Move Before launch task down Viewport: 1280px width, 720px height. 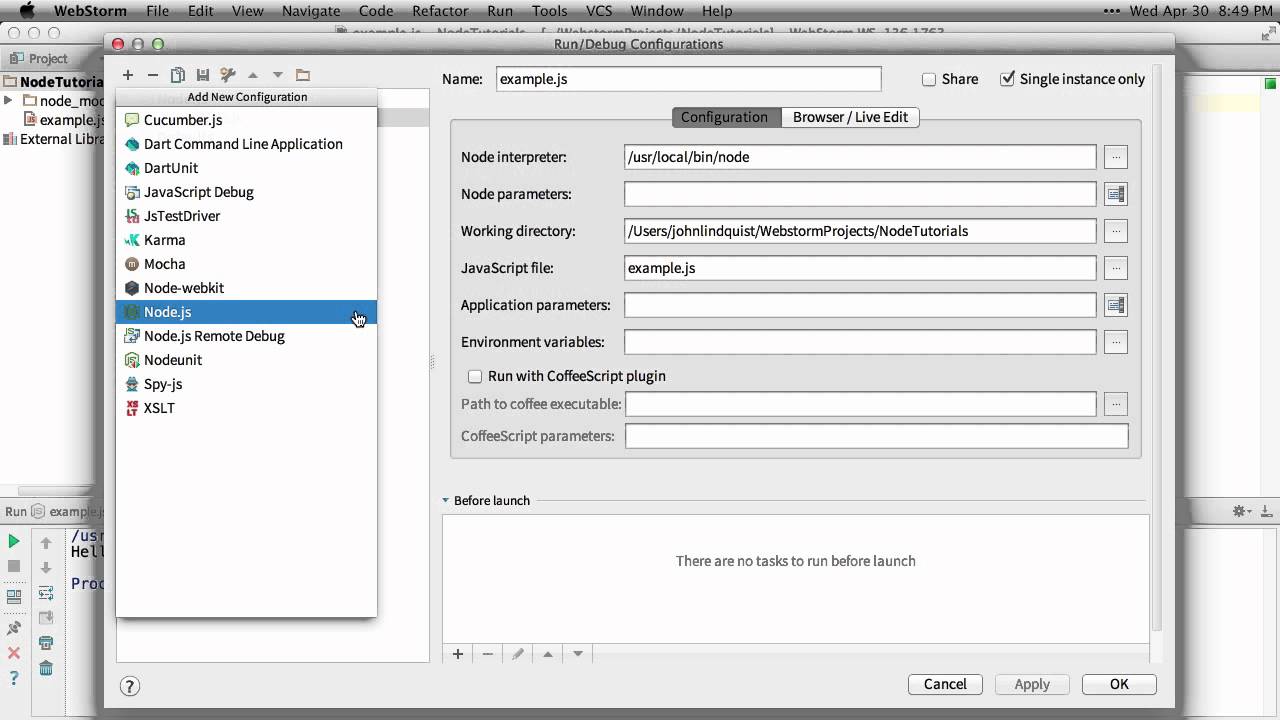[578, 654]
